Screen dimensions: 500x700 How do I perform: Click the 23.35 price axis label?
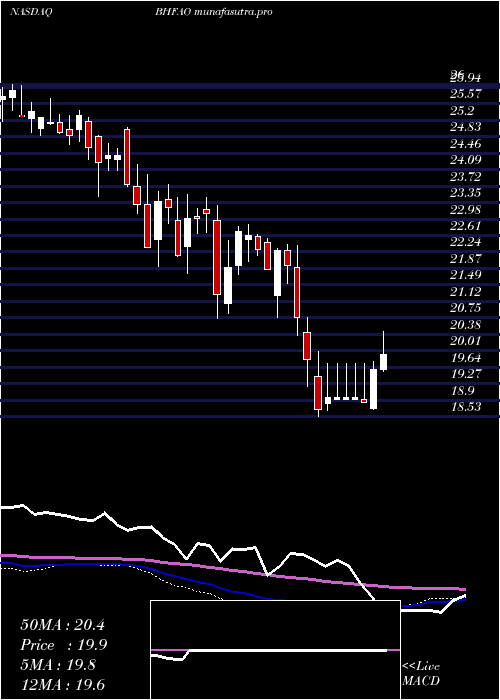[465, 193]
